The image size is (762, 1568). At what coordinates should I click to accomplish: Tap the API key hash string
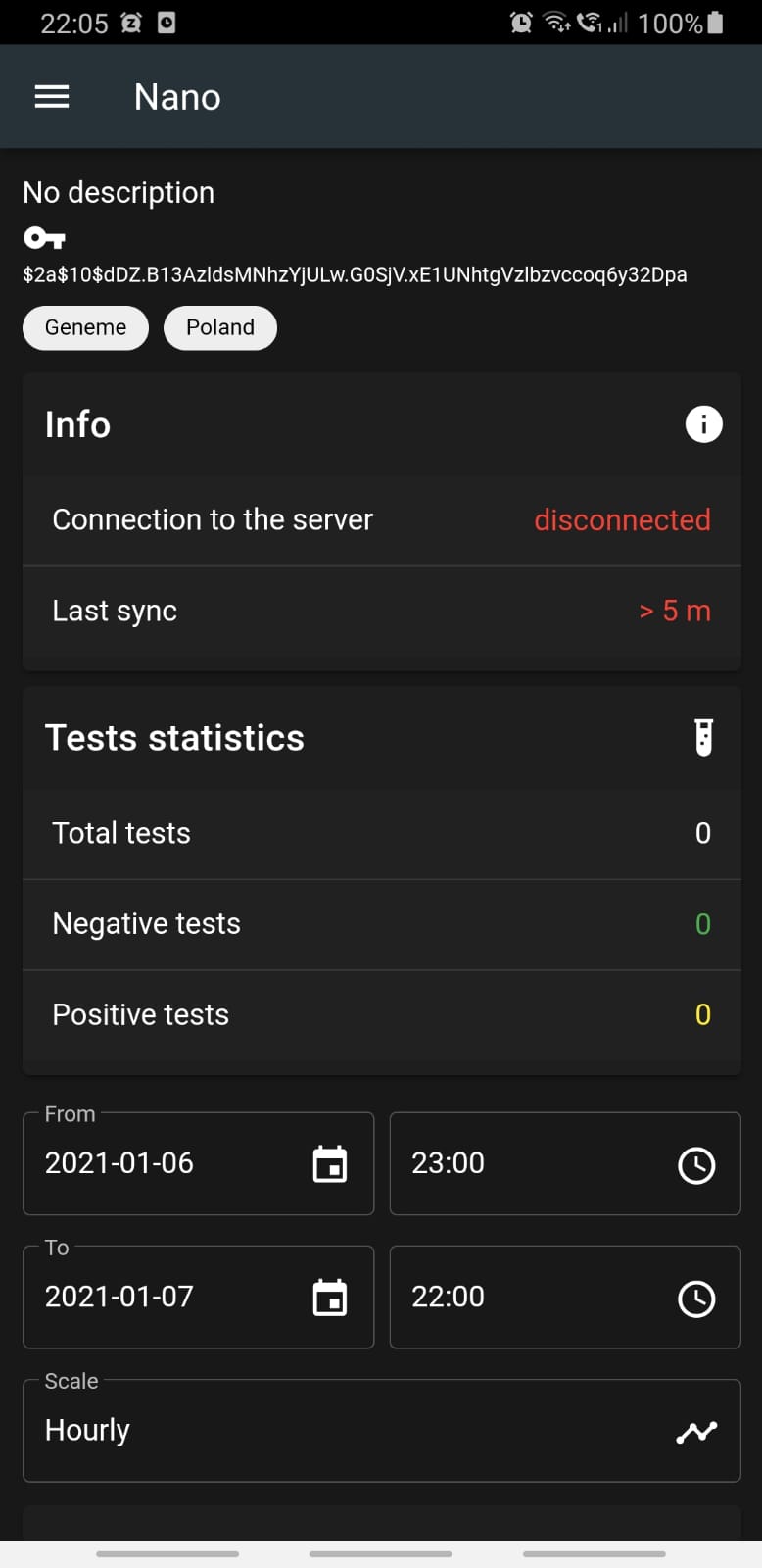(x=355, y=274)
